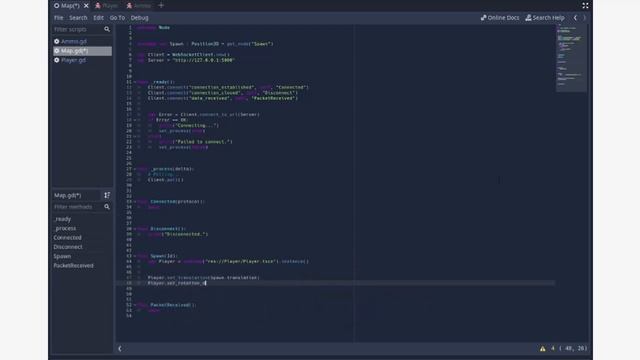Open the File menu
Image resolution: width=640 pixels, height=360 pixels.
pos(59,18)
